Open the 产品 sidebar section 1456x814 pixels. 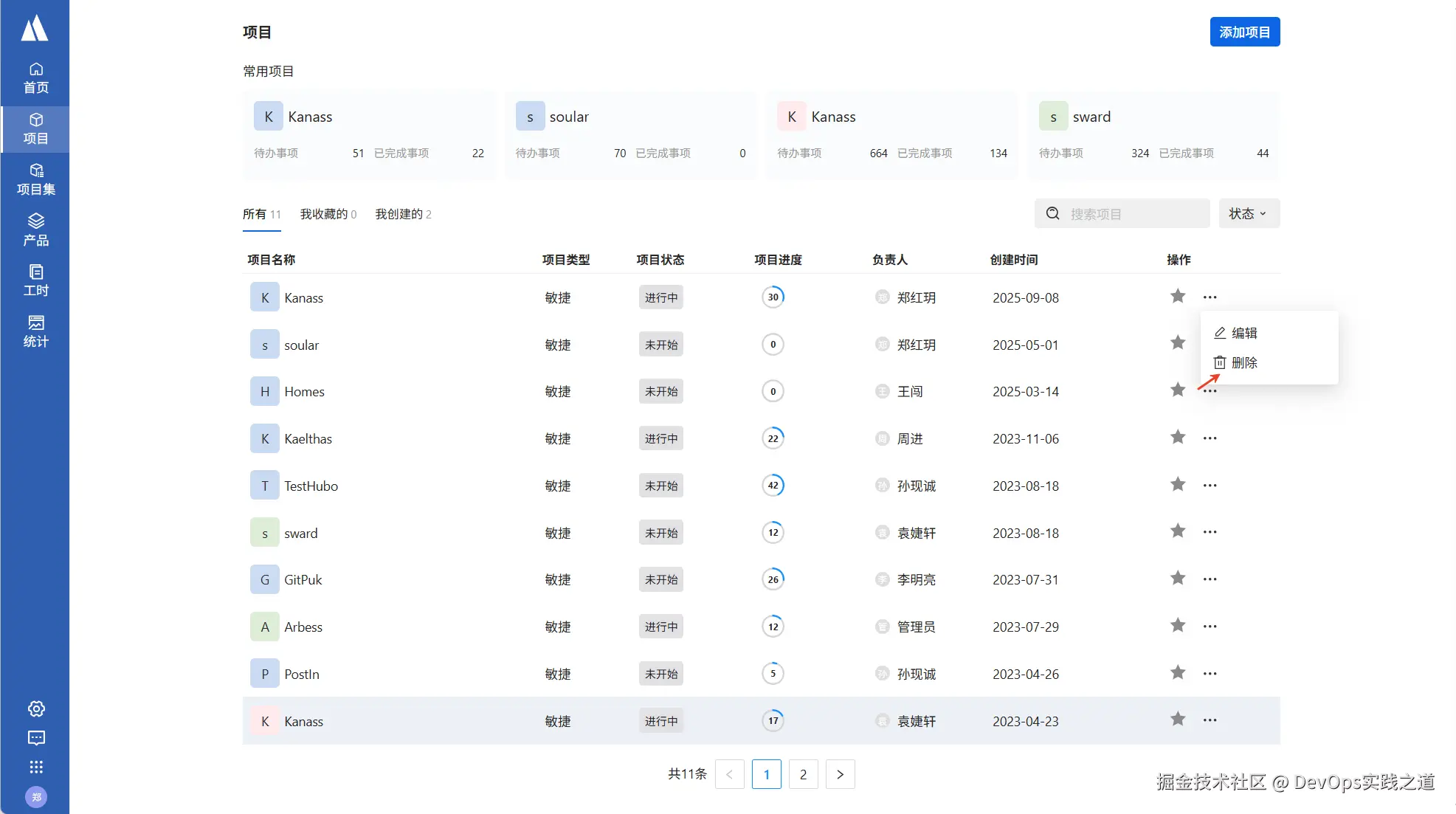35,230
